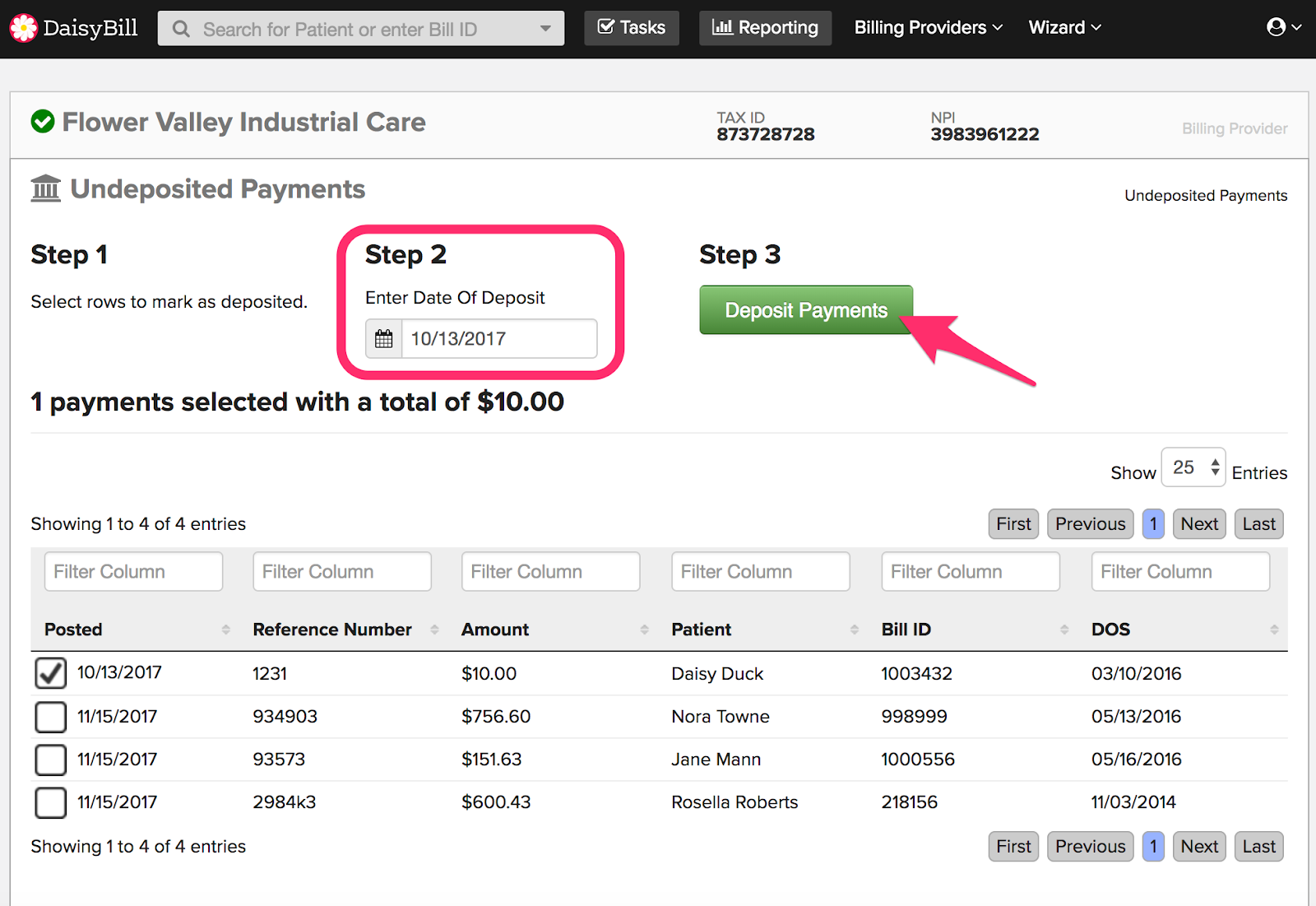Click the TAX ID value 873728728
The height and width of the screenshot is (906, 1316).
(765, 134)
